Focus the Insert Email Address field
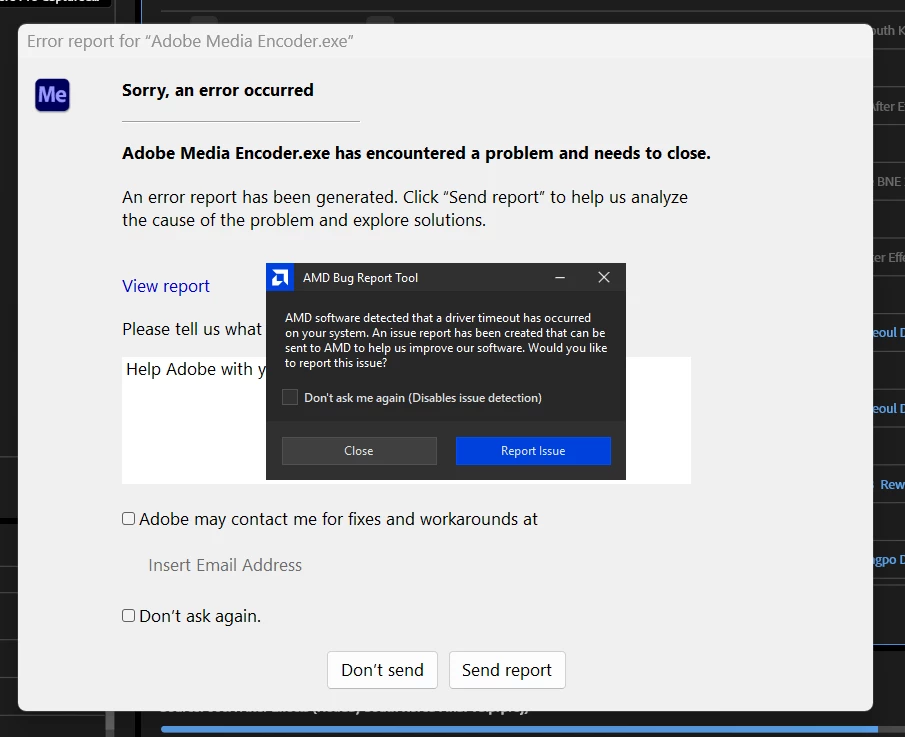The height and width of the screenshot is (737, 905). point(225,565)
